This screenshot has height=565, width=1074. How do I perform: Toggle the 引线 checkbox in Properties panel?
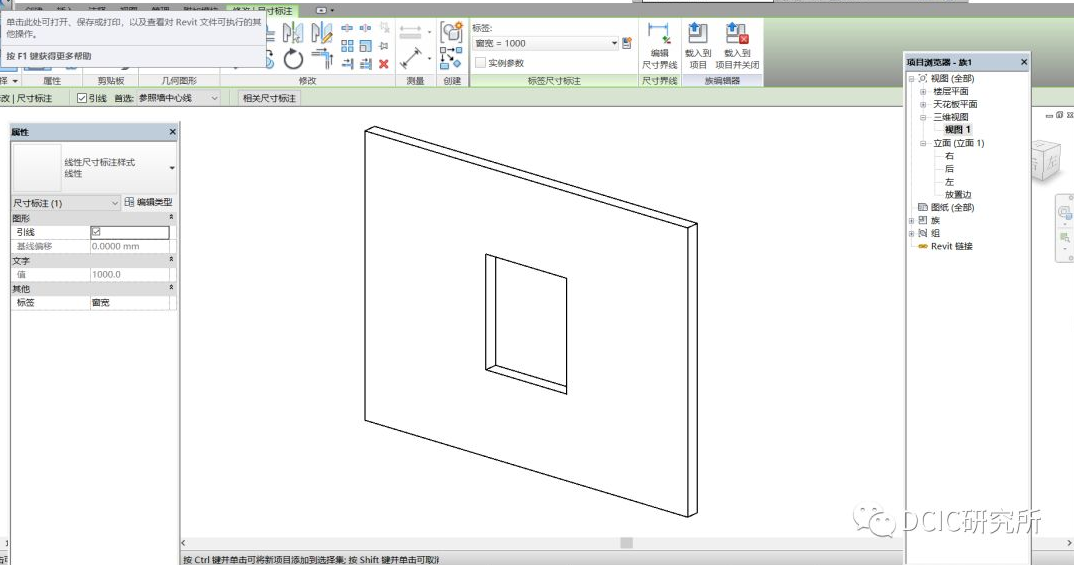click(96, 232)
